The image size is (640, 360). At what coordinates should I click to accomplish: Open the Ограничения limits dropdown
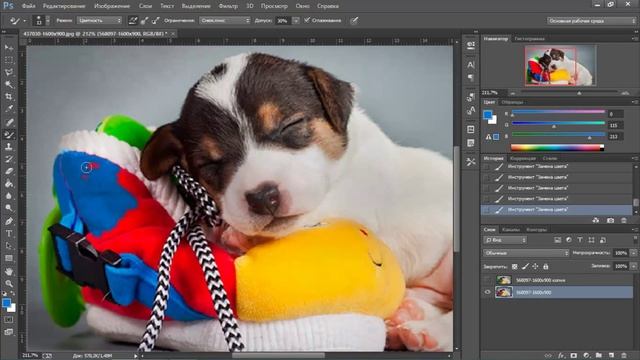[x=224, y=20]
